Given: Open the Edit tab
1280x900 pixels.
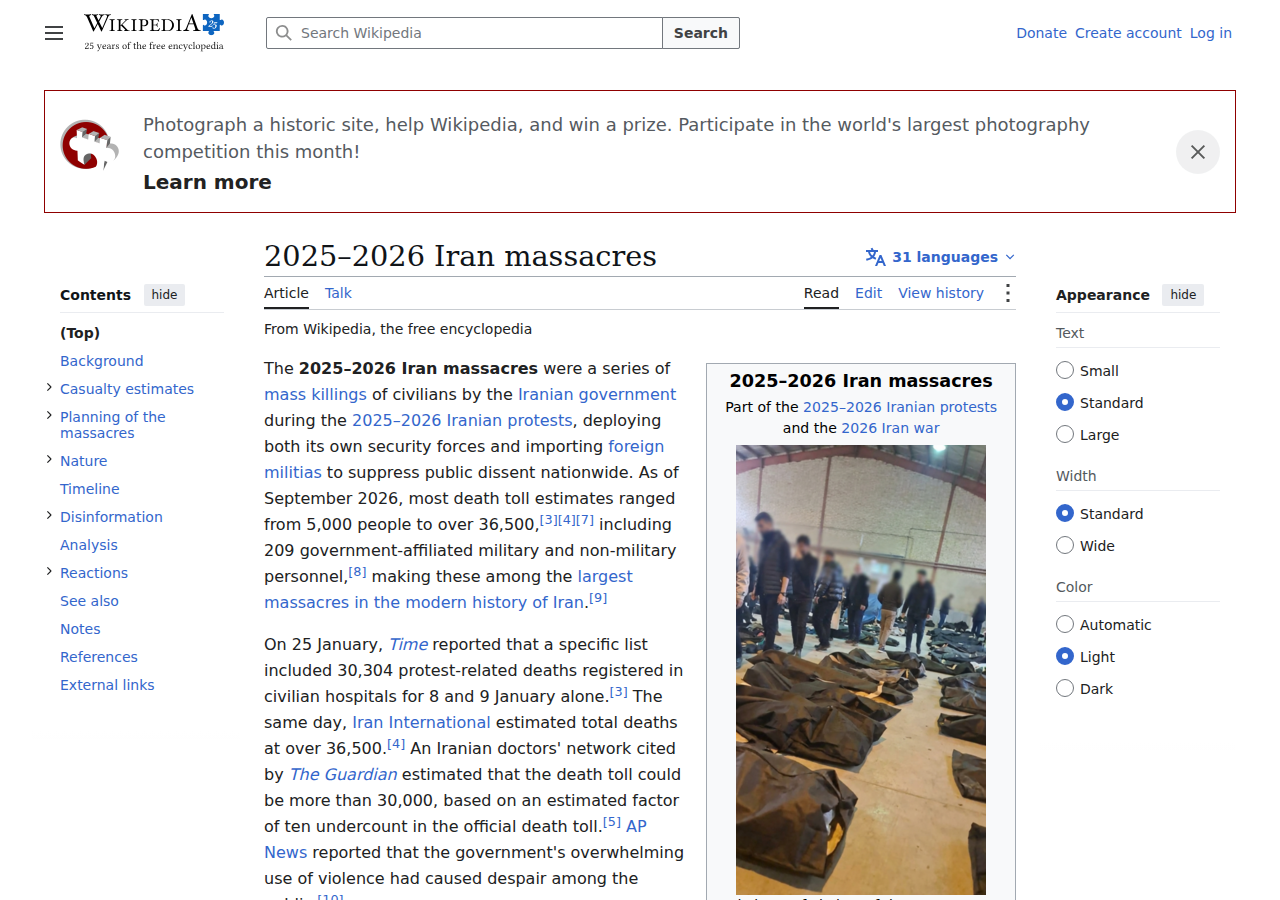Looking at the screenshot, I should (x=868, y=293).
